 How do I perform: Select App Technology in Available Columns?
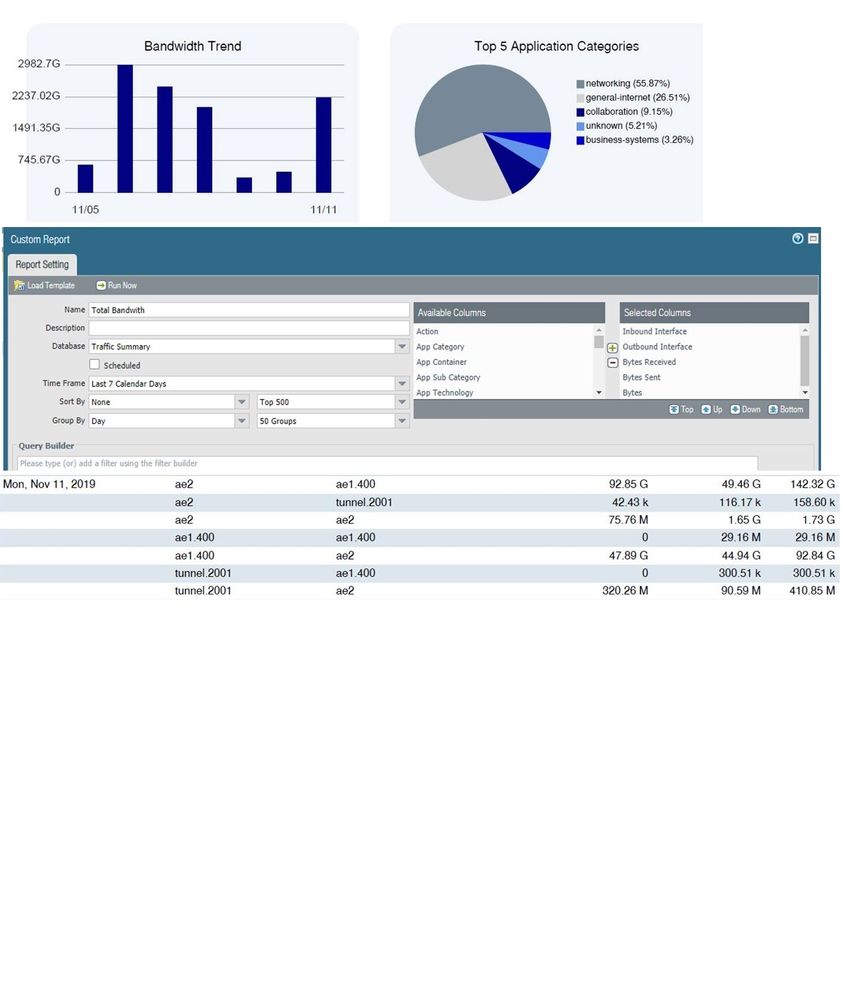click(445, 392)
